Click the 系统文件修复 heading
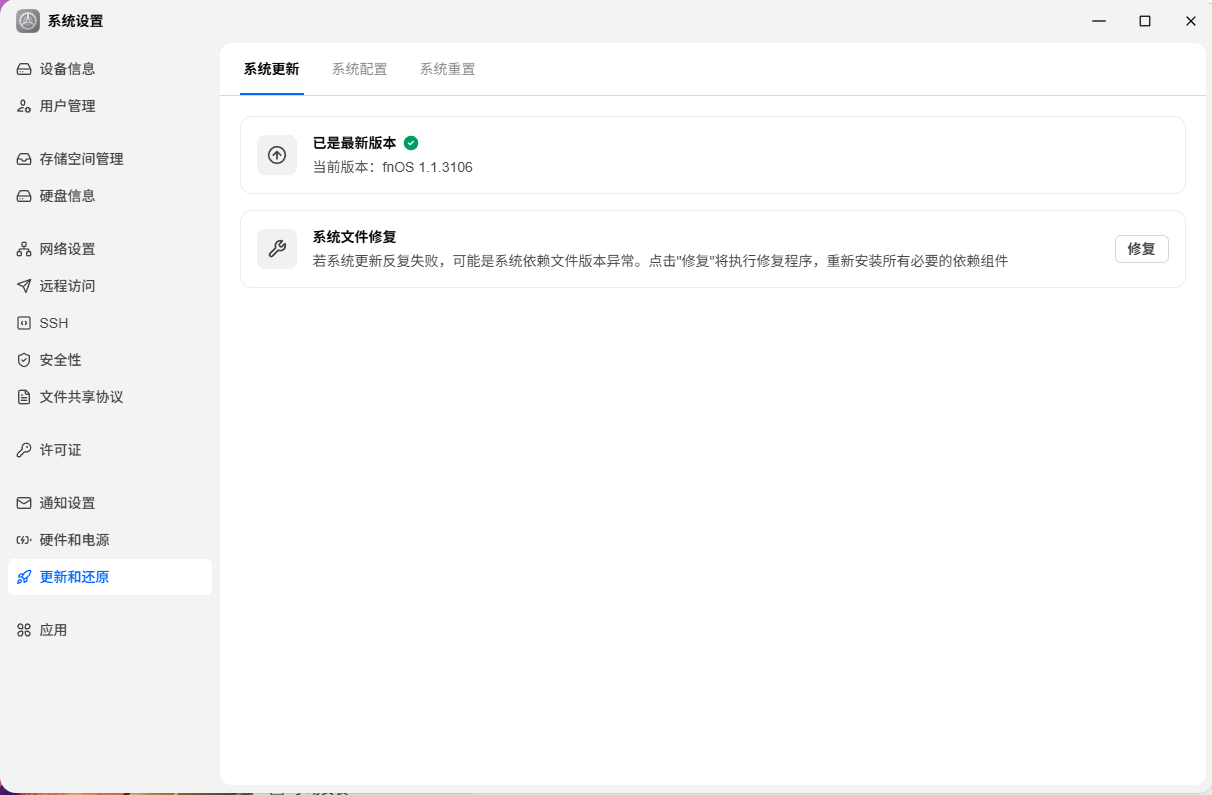The width and height of the screenshot is (1212, 795). coord(354,237)
